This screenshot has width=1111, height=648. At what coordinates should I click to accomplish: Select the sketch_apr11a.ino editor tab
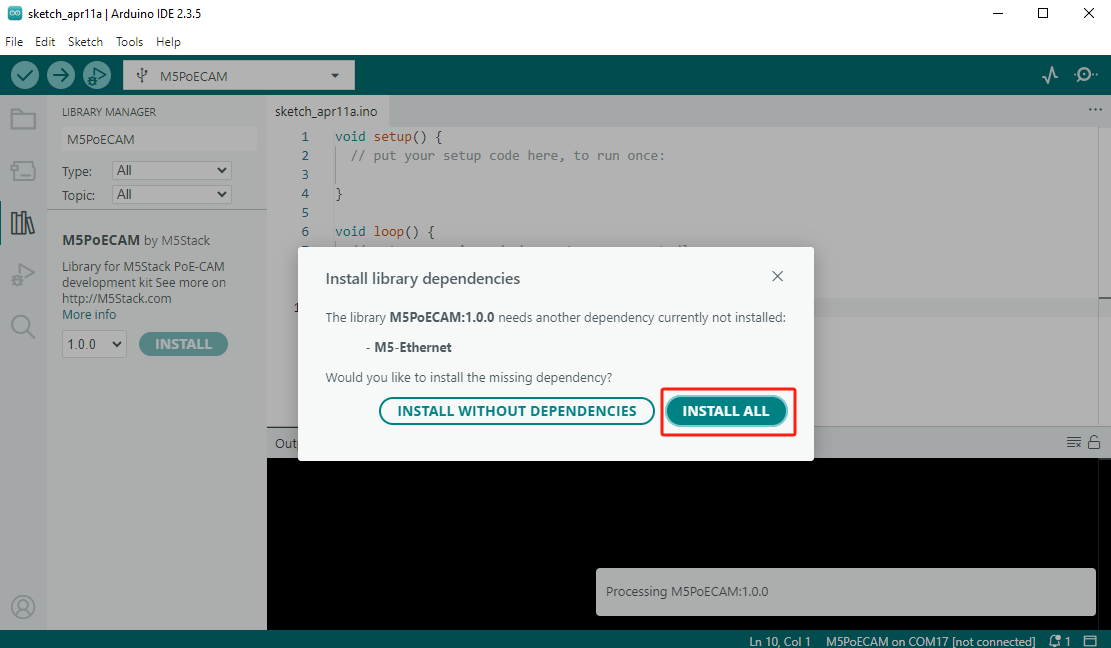point(327,111)
